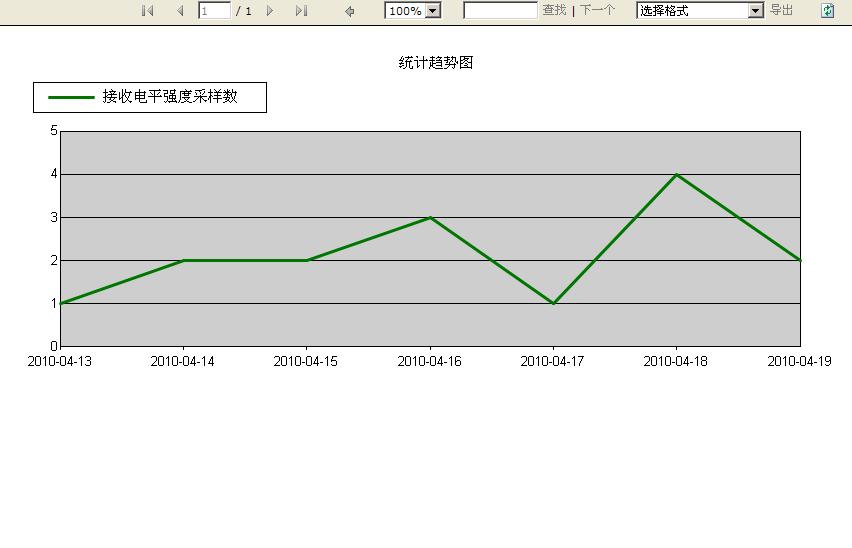Jump to last page of report

click(x=302, y=10)
